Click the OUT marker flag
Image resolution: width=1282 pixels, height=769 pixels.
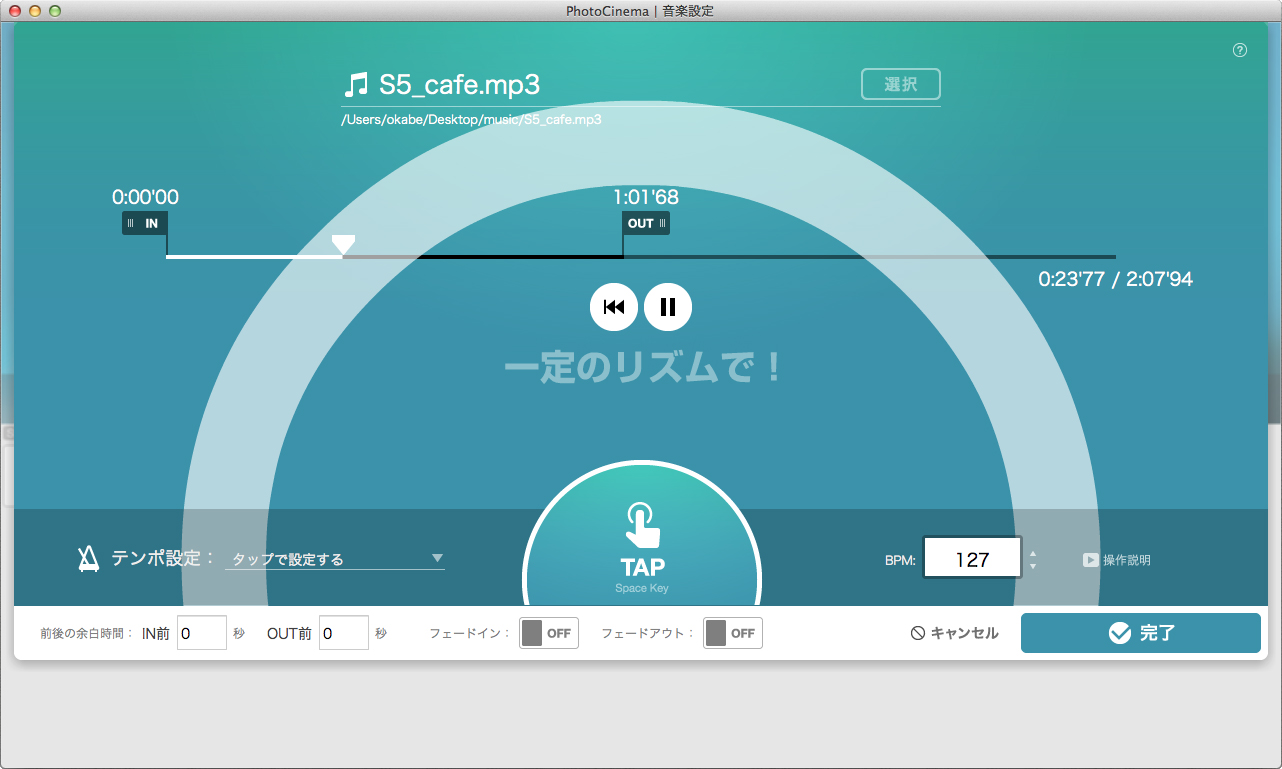coord(646,223)
